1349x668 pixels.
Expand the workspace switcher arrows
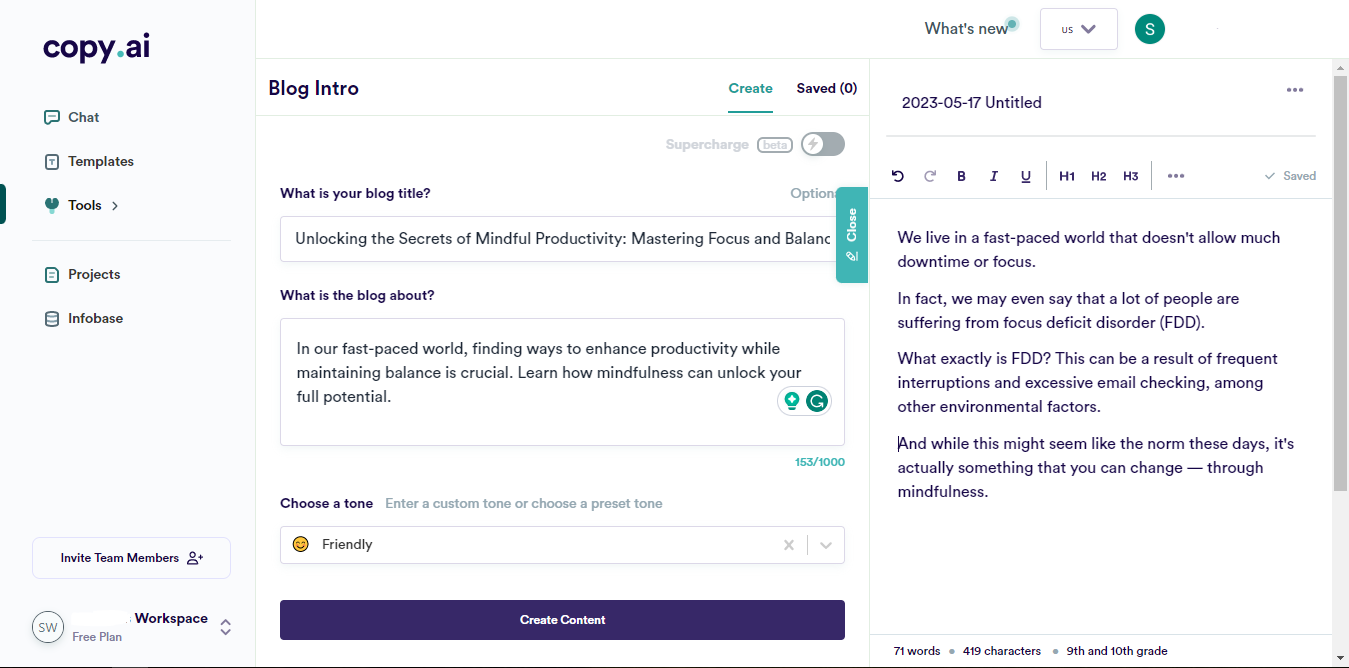[226, 627]
